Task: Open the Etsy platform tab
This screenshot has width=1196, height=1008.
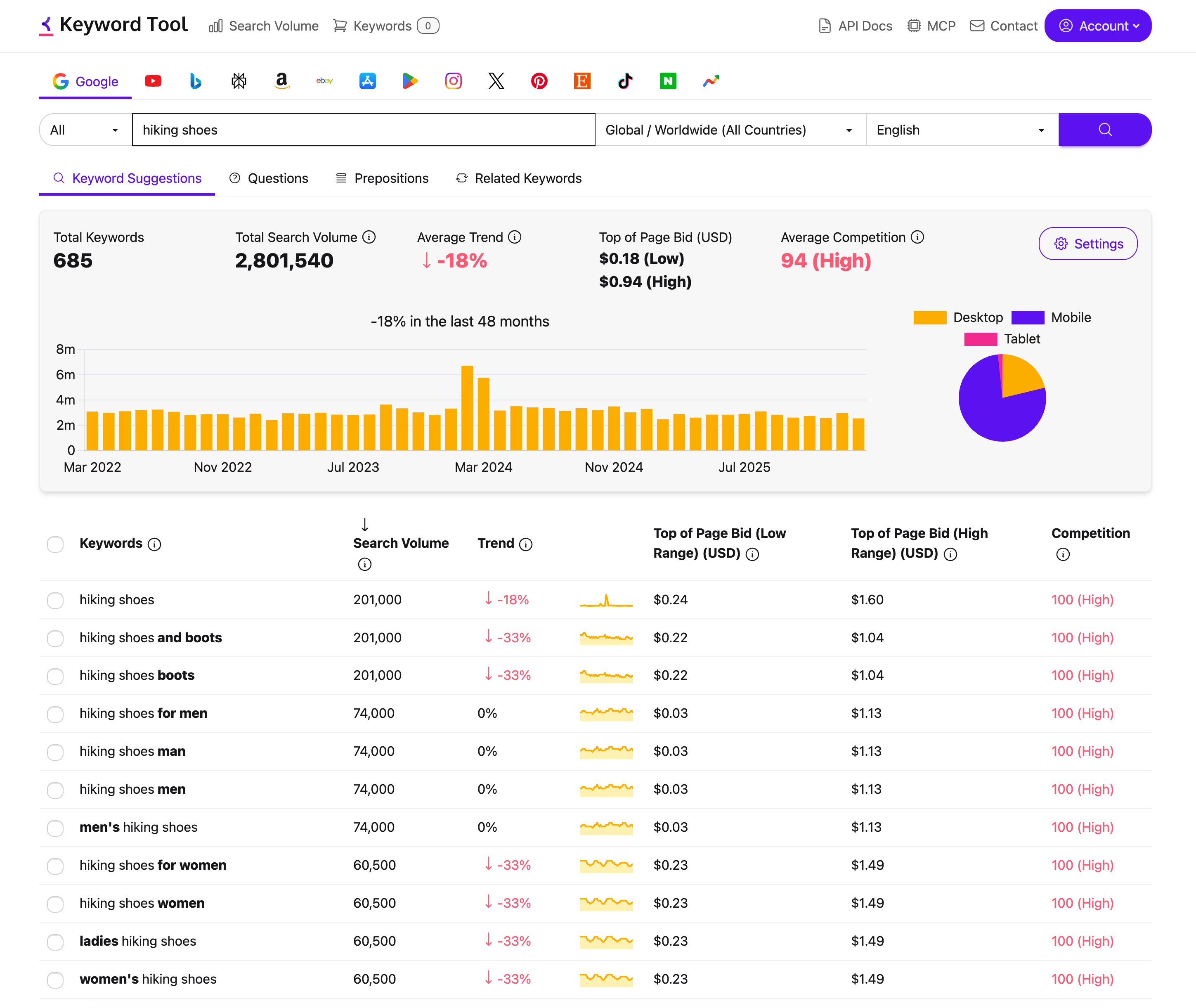Action: coord(582,81)
